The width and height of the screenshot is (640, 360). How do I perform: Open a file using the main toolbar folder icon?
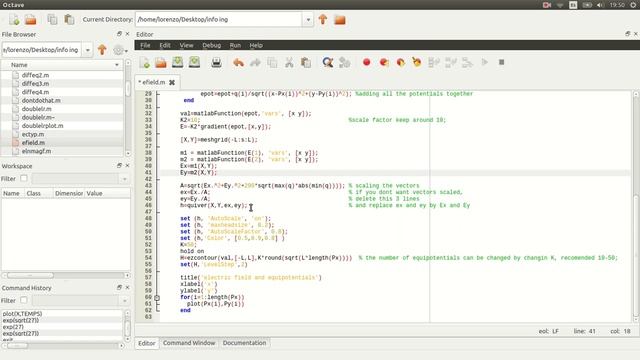tap(31, 19)
